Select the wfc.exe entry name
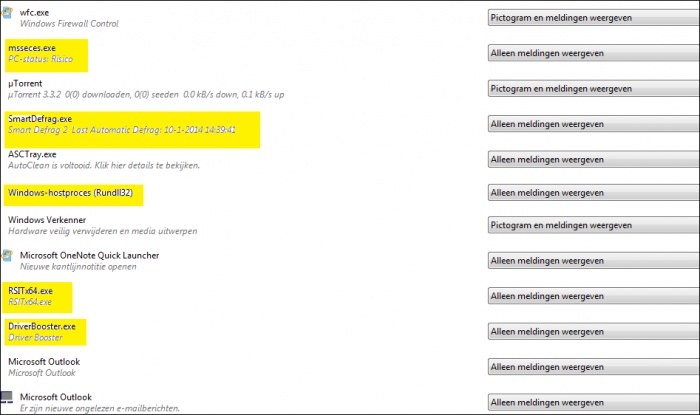This screenshot has height=415, width=700. pos(34,12)
